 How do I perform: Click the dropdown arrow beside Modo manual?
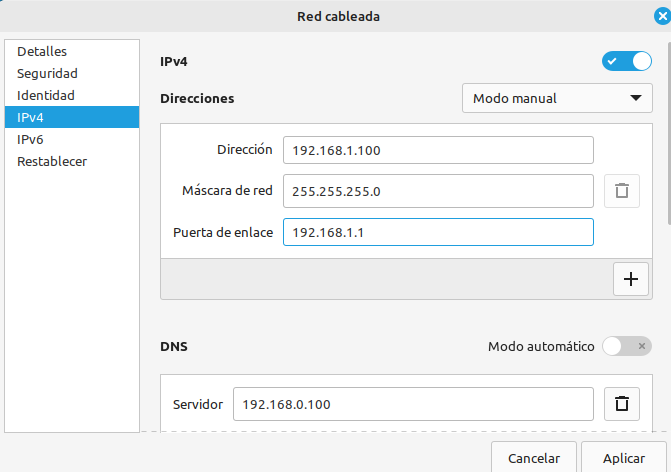pyautogui.click(x=636, y=98)
